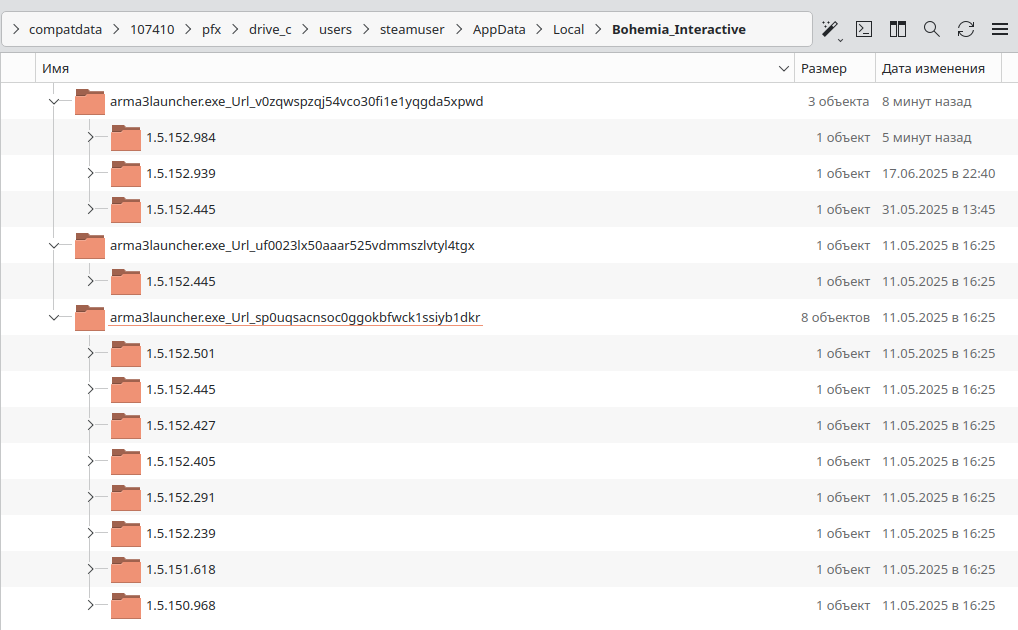The image size is (1018, 630).
Task: Click leading arrow at breadcrumb bar start
Action: [16, 29]
